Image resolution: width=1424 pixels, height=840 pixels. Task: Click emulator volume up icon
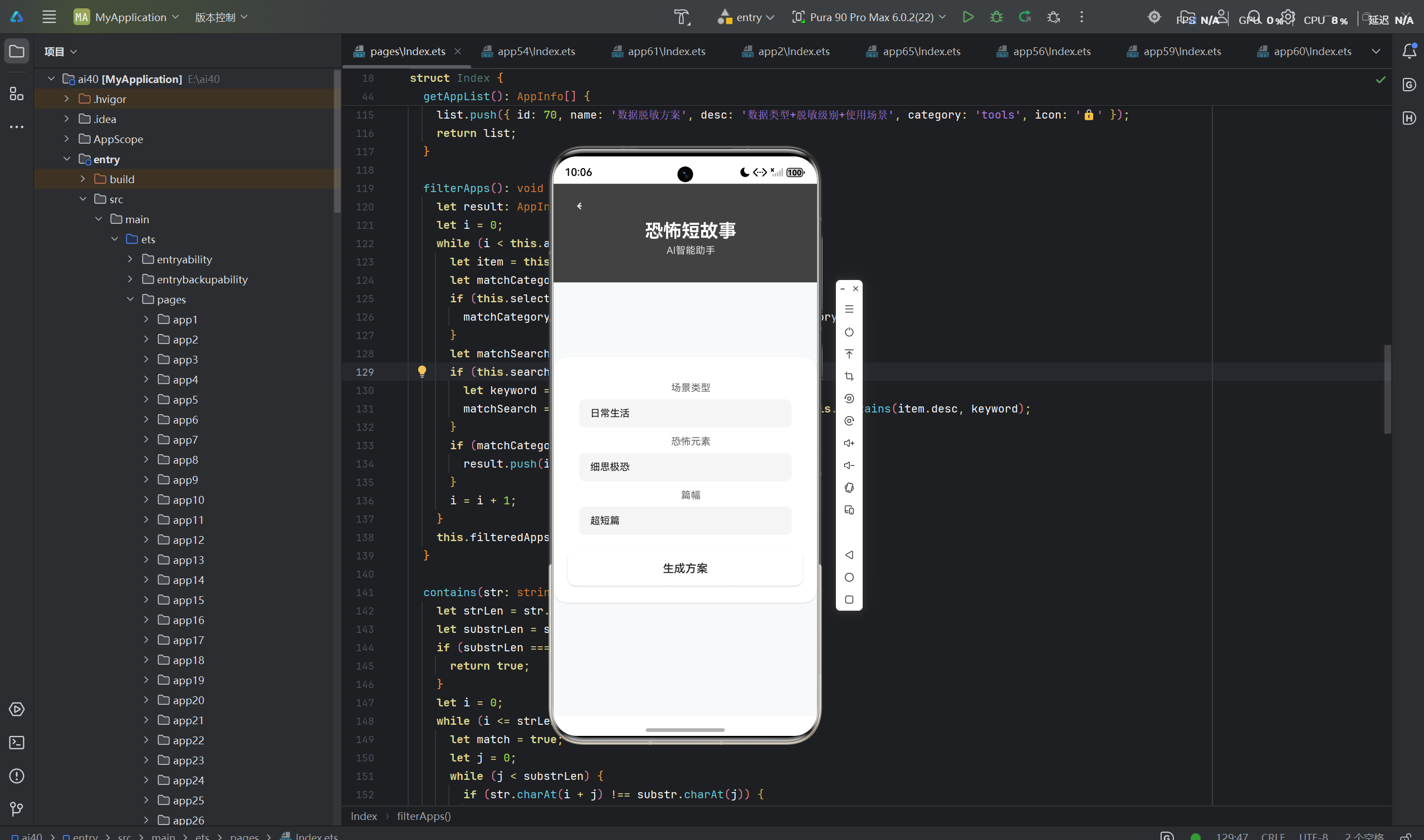849,443
